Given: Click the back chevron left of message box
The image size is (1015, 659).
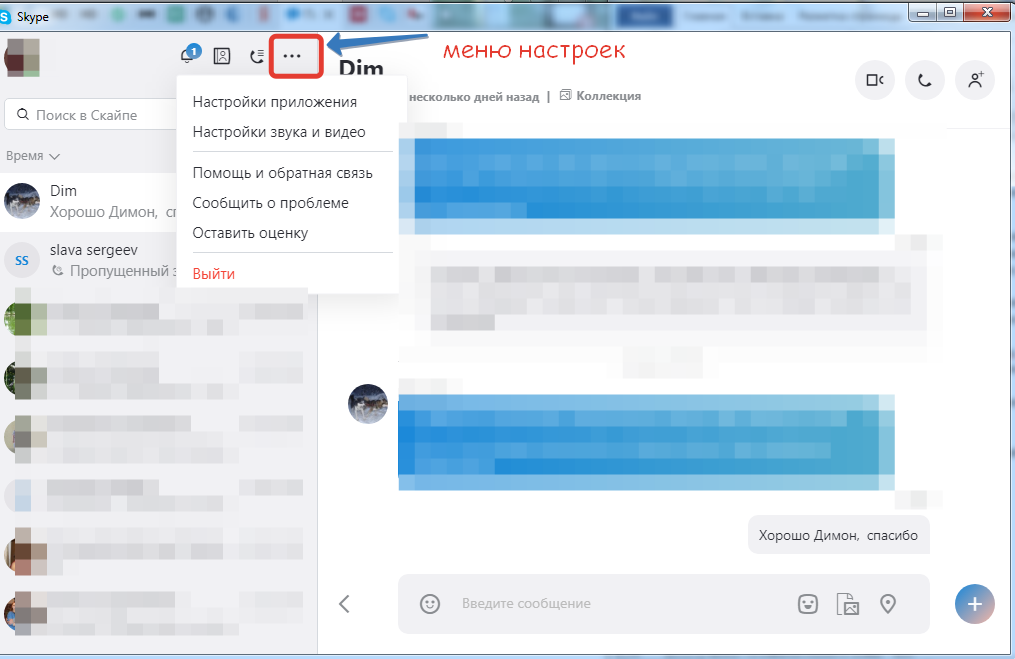Looking at the screenshot, I should [344, 603].
